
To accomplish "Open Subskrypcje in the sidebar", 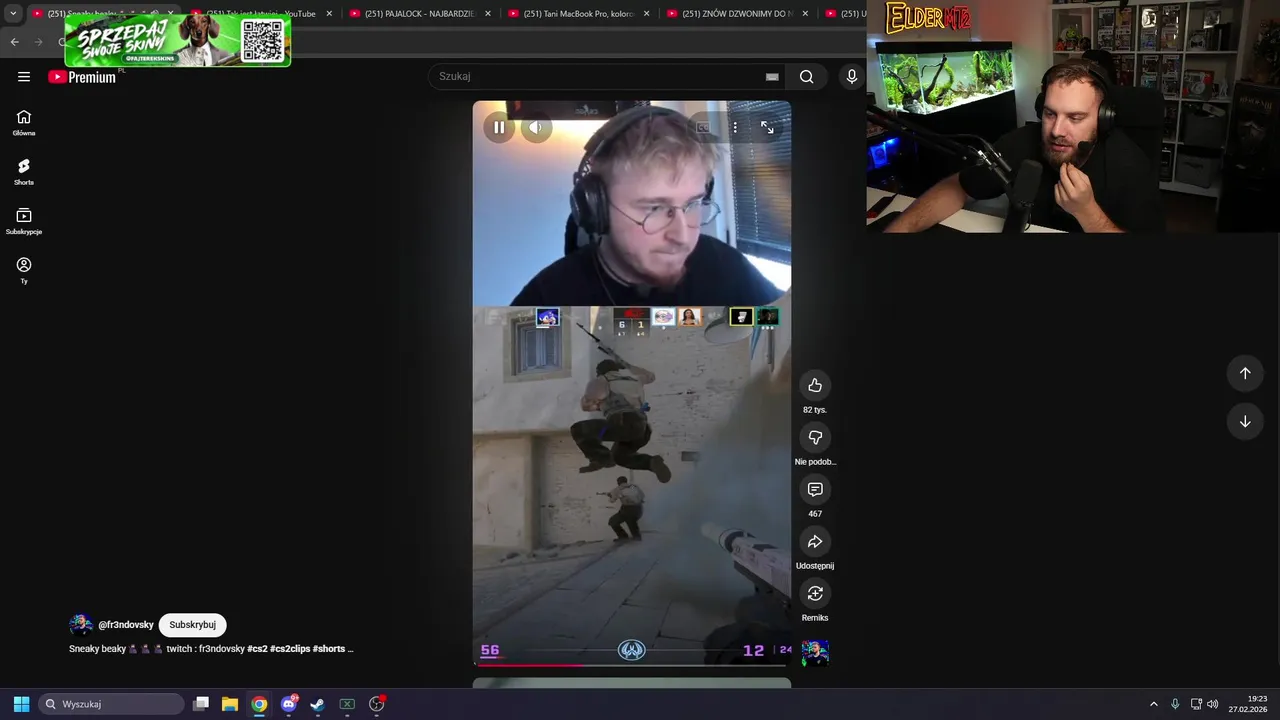I will point(24,221).
